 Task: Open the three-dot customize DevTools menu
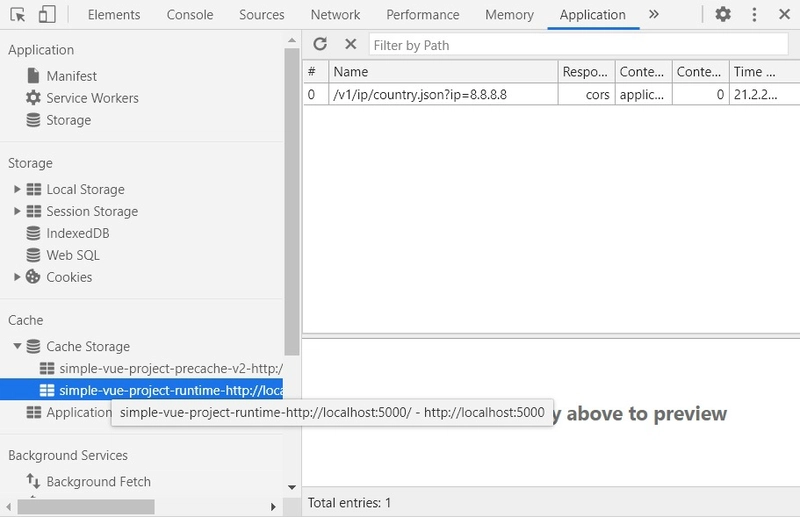tap(754, 15)
